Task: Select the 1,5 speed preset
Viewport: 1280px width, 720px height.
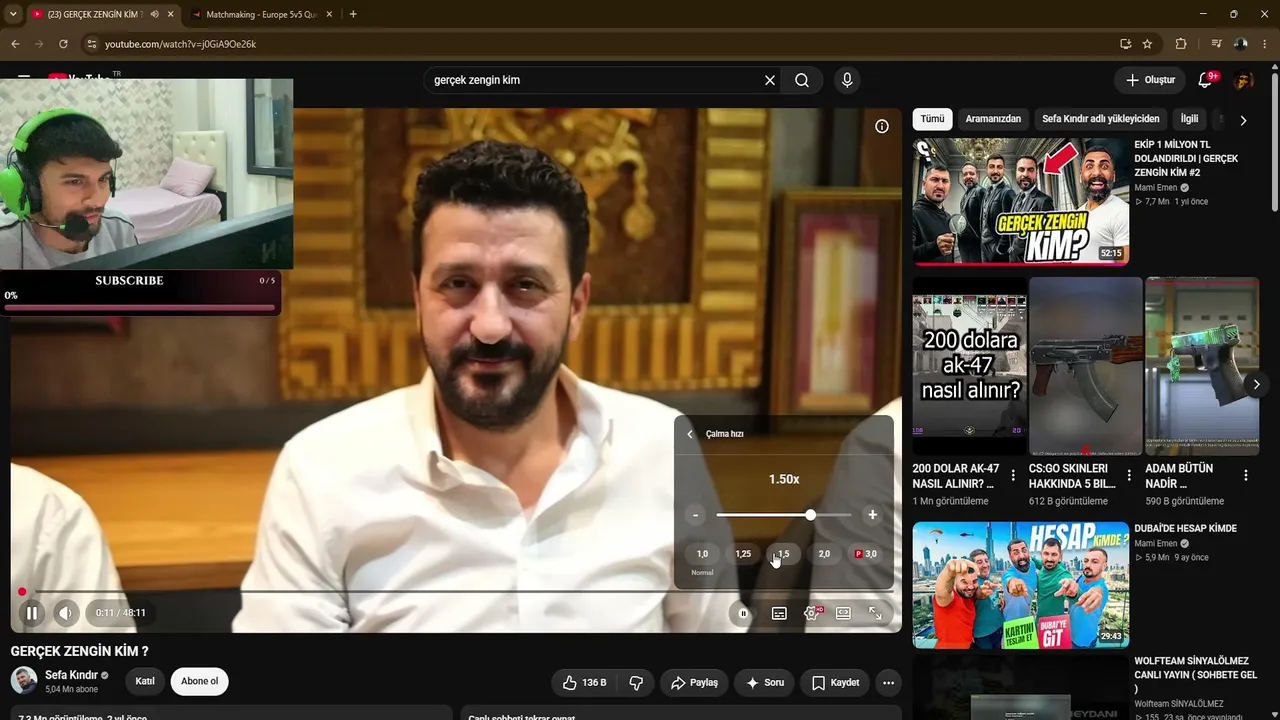Action: [783, 554]
